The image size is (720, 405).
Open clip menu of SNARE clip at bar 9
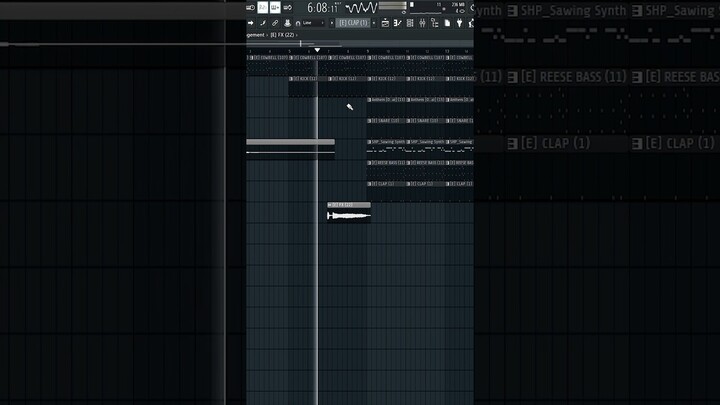tap(370, 121)
